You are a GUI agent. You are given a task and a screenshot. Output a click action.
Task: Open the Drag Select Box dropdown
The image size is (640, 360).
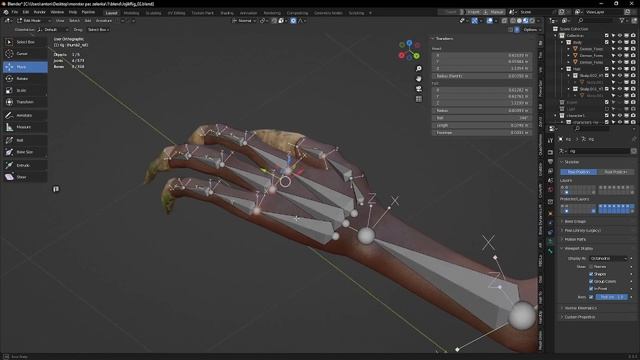(98, 30)
